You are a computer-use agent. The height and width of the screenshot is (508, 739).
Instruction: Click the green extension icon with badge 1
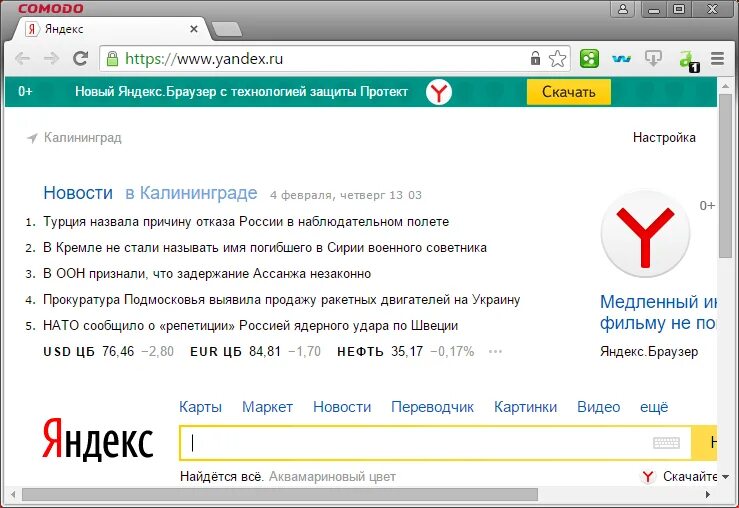688,60
